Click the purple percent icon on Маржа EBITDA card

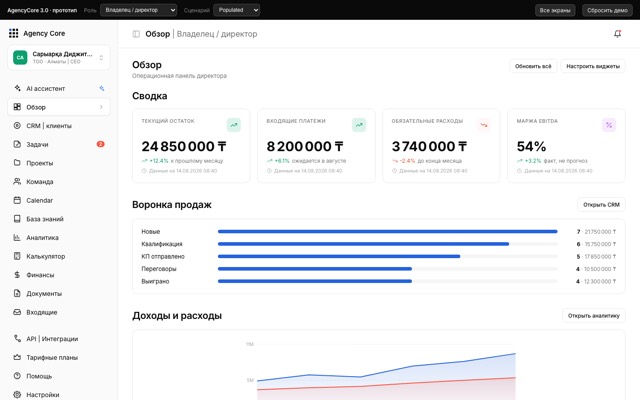[609, 125]
